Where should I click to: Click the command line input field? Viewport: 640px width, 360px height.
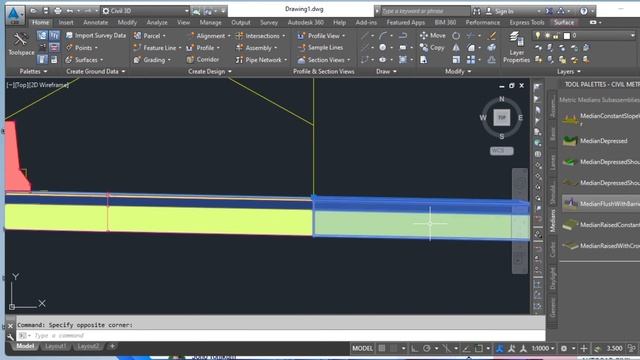point(286,336)
